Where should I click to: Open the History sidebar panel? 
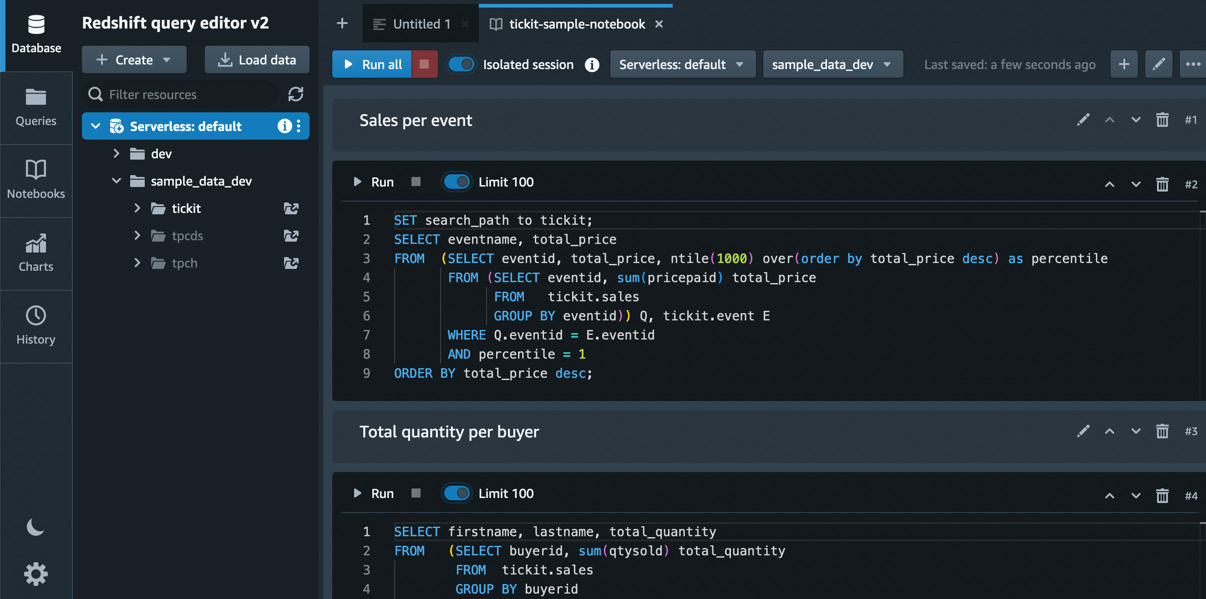[36, 326]
